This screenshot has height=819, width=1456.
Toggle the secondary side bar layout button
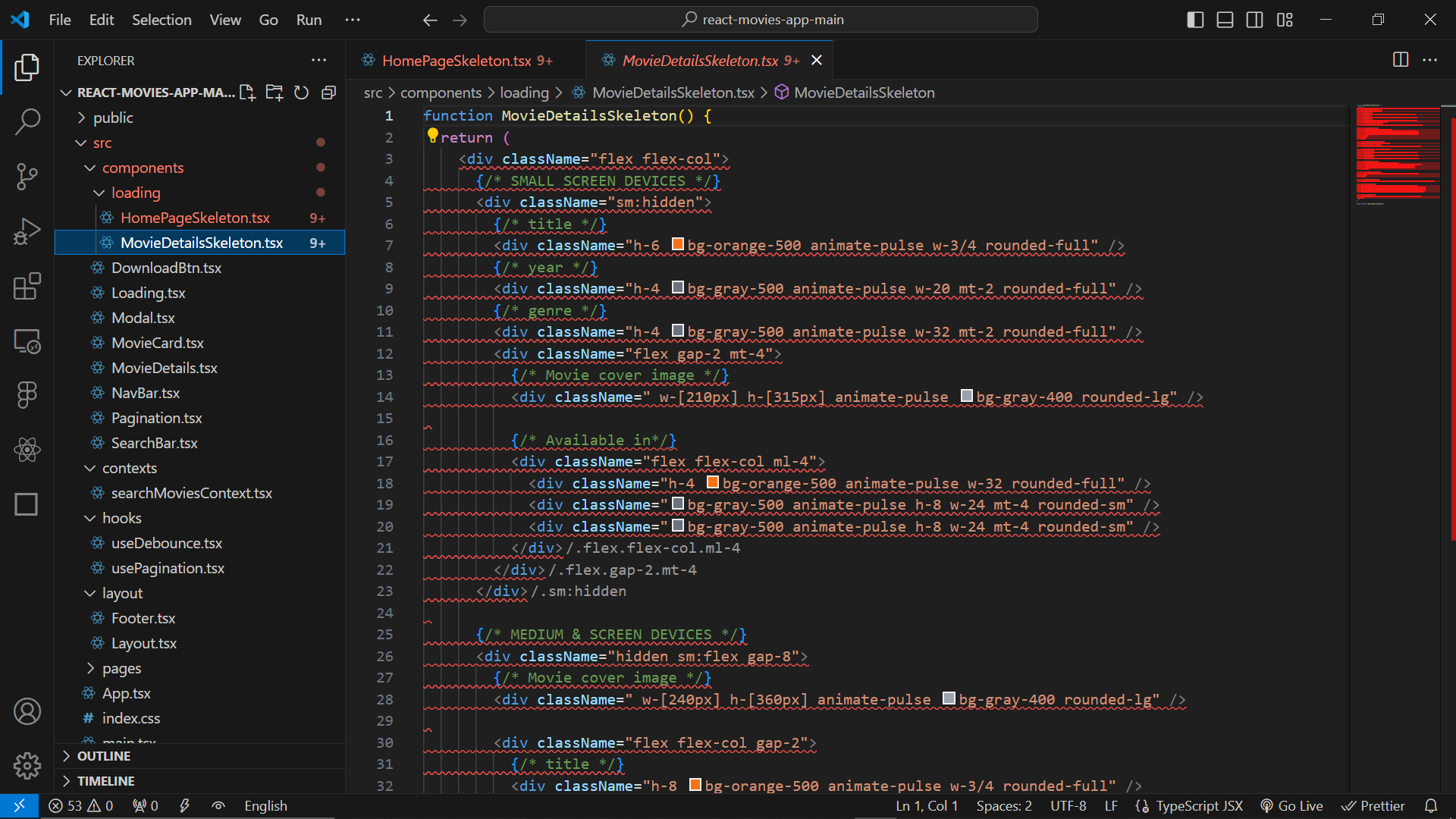[x=1254, y=20]
